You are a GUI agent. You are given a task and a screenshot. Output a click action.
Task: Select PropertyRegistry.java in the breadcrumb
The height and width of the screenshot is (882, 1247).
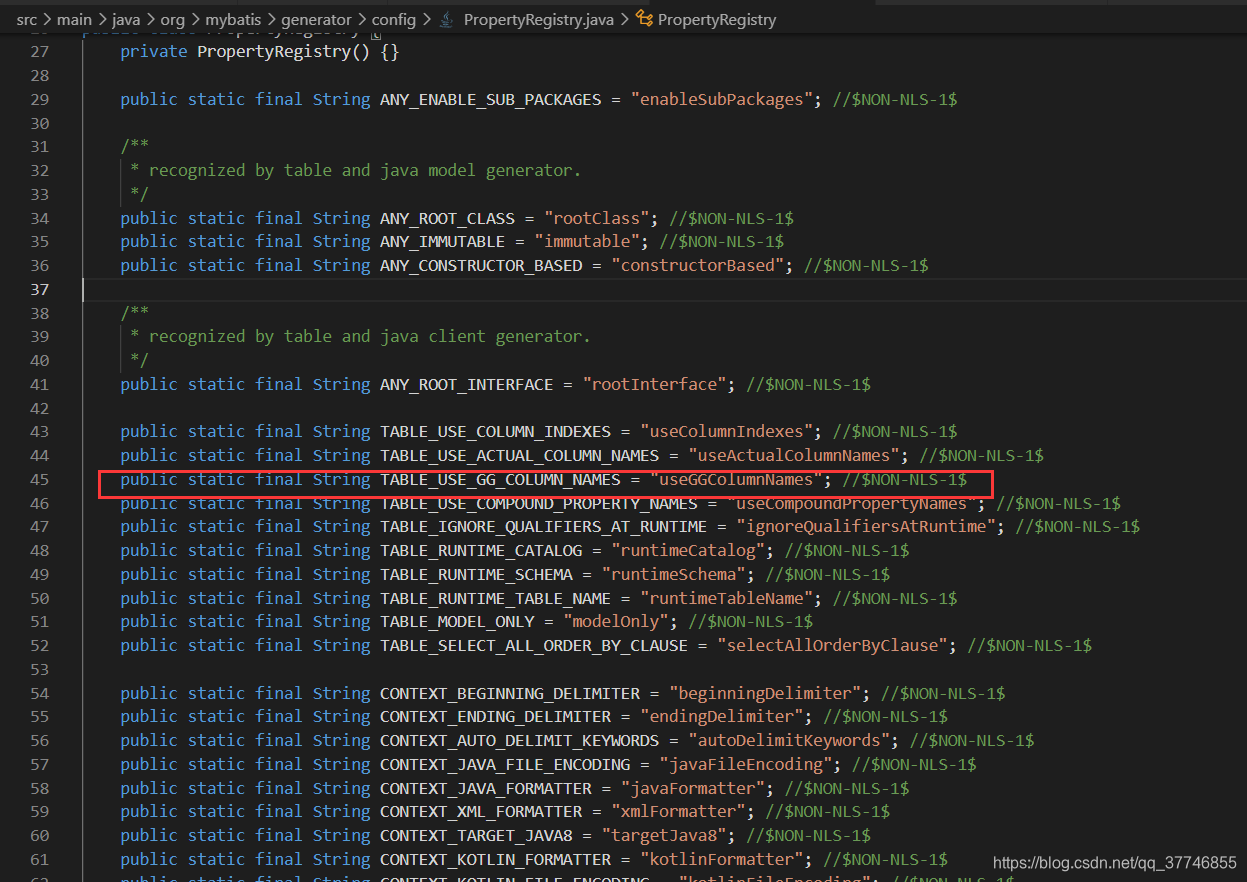[538, 19]
